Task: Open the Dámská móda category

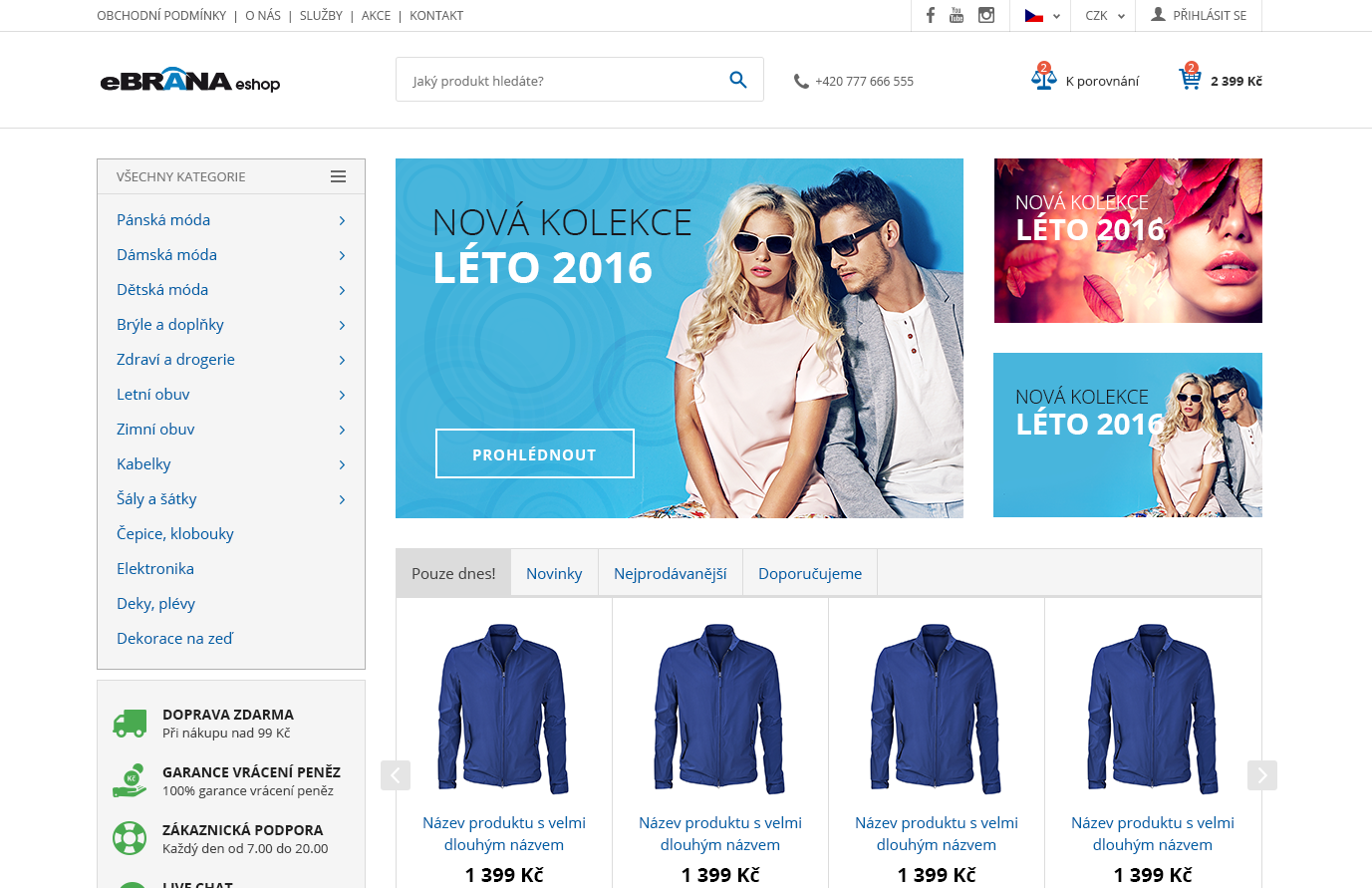Action: pyautogui.click(x=166, y=255)
